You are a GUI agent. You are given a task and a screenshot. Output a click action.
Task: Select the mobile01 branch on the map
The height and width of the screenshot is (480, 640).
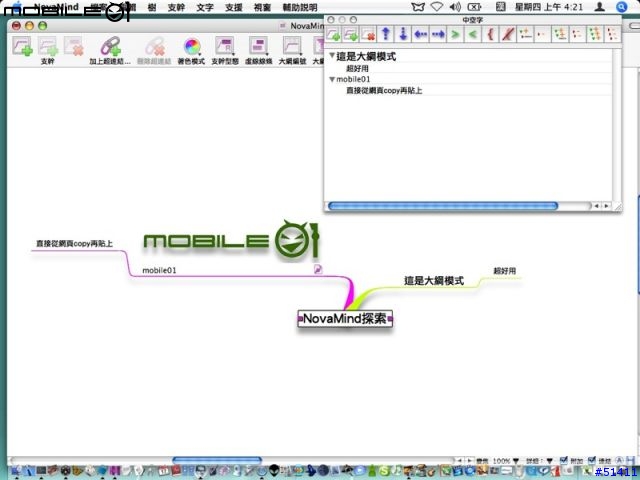point(159,270)
